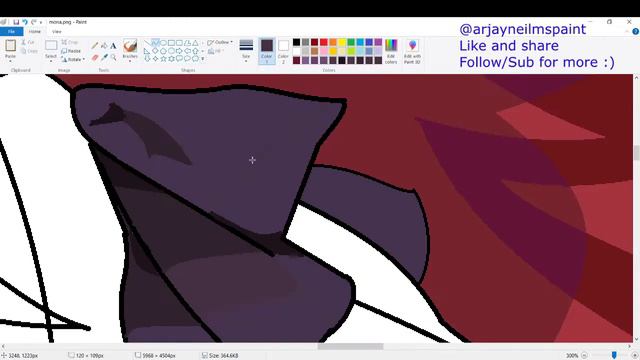Choose the Pentagon shape

click(x=163, y=51)
